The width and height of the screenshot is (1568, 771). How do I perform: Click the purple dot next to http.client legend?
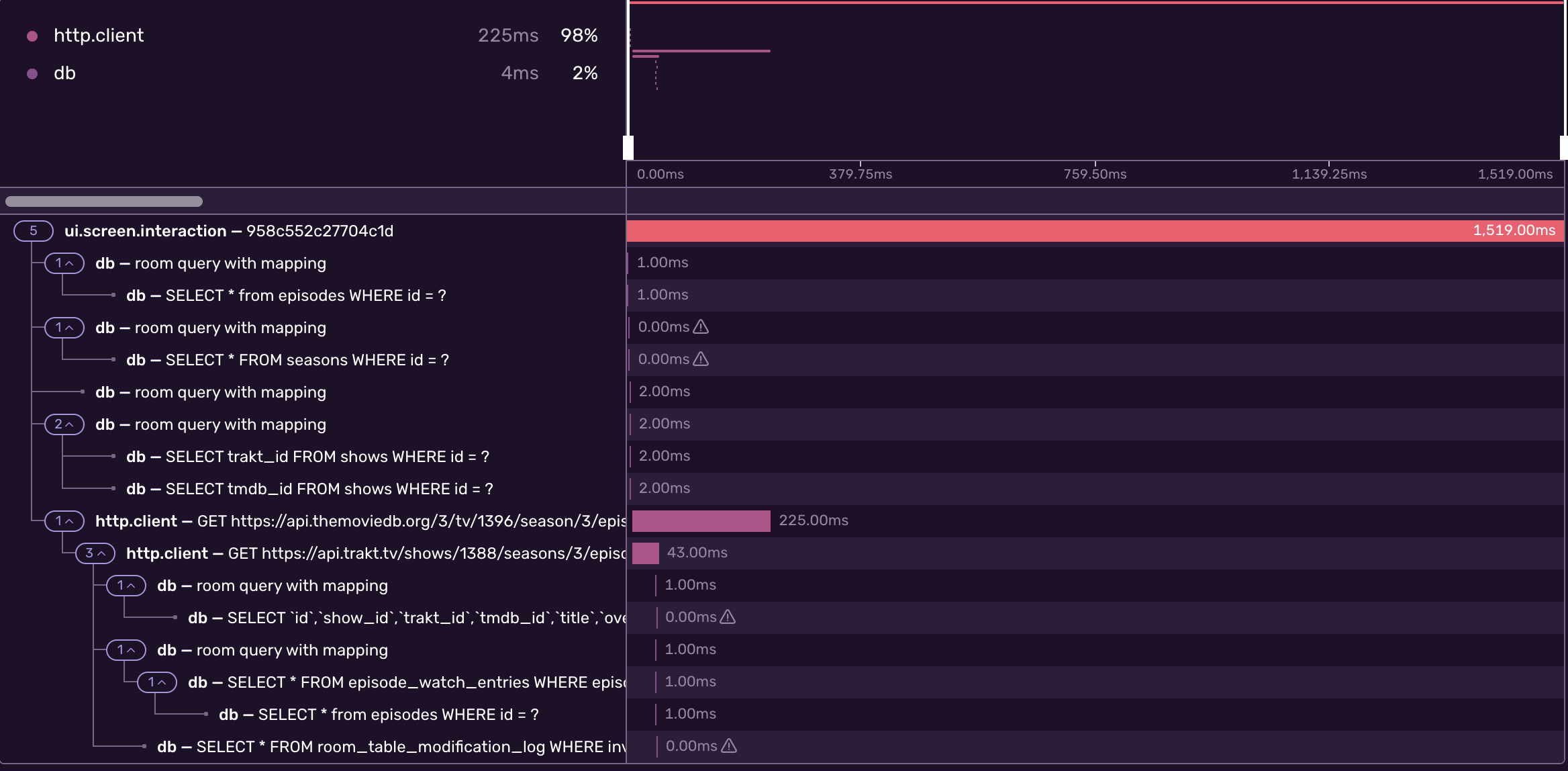pyautogui.click(x=32, y=36)
